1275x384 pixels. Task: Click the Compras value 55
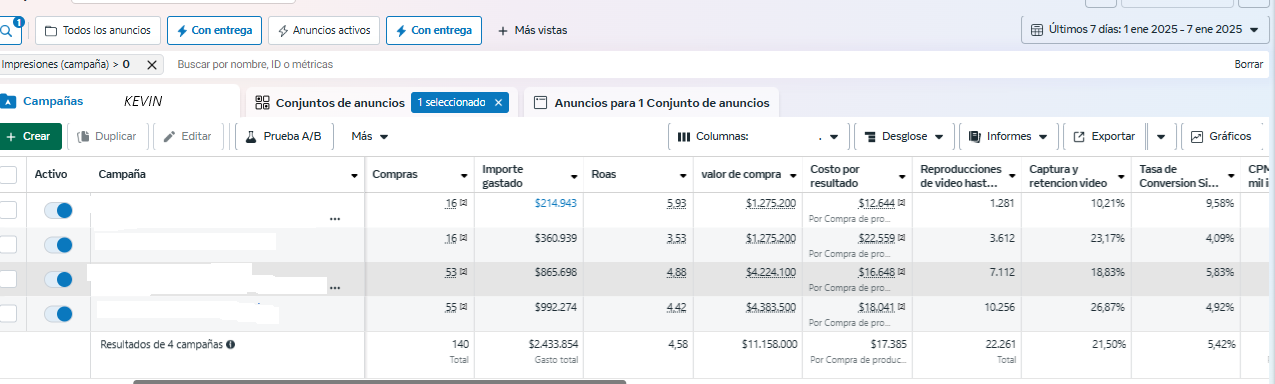tap(452, 307)
